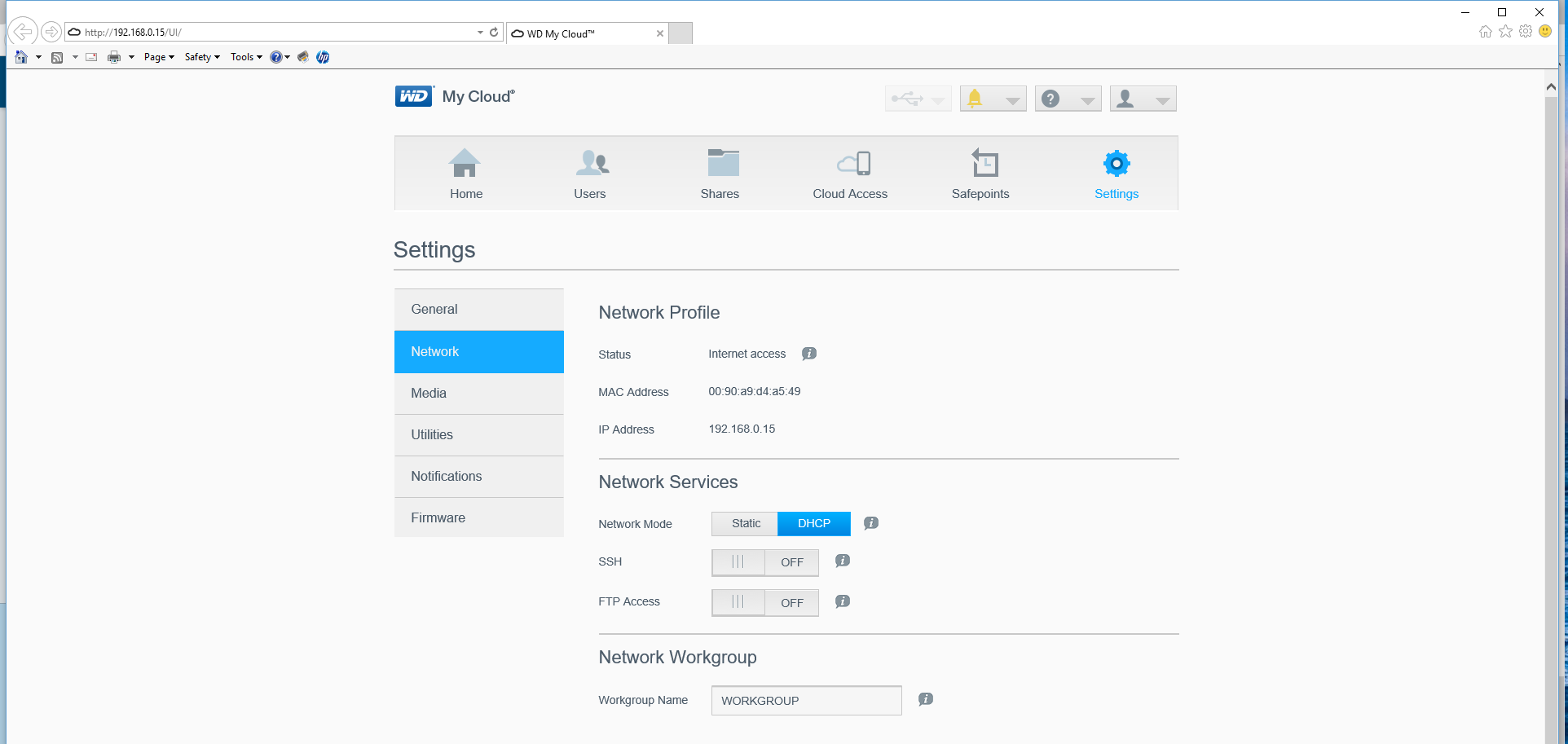Show info icon for FTP Access
This screenshot has width=1568, height=744.
[x=843, y=601]
